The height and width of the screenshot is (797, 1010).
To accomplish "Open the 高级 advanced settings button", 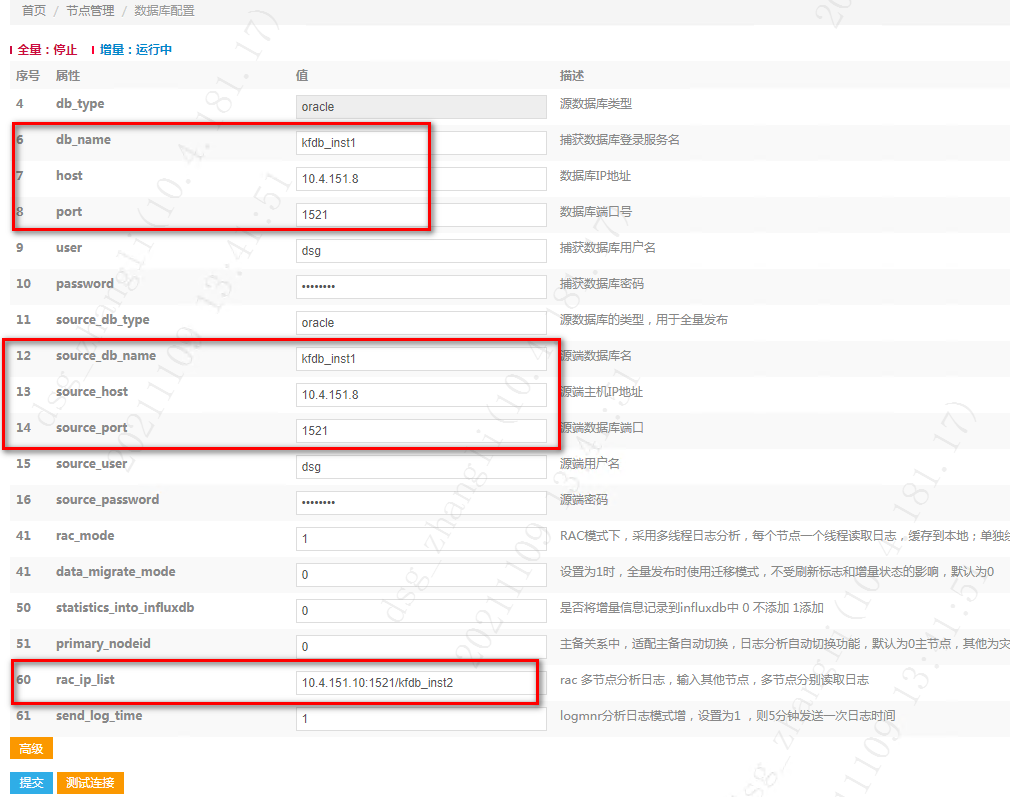I will (31, 748).
